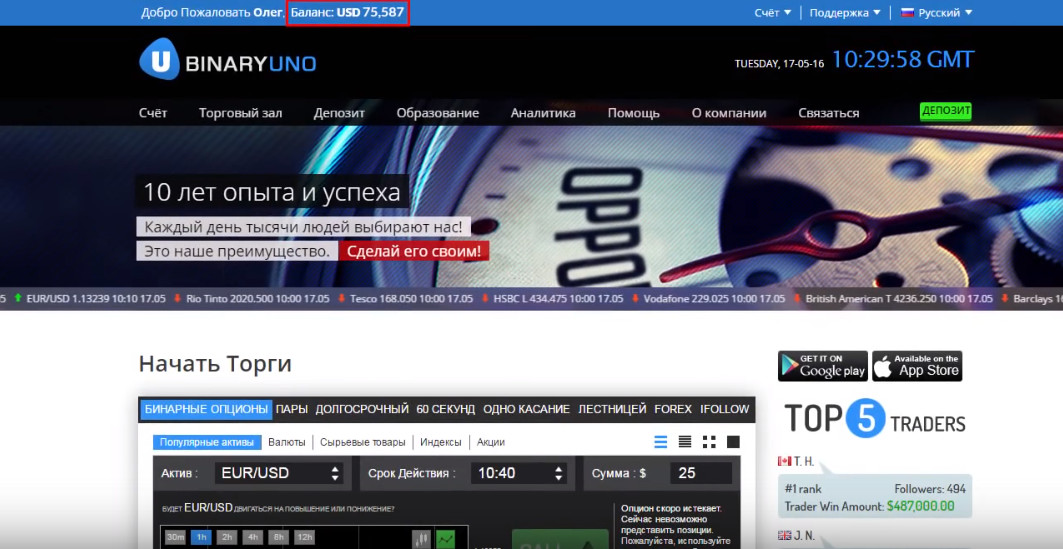
Task: Open the Образование navigation item
Action: 437,113
